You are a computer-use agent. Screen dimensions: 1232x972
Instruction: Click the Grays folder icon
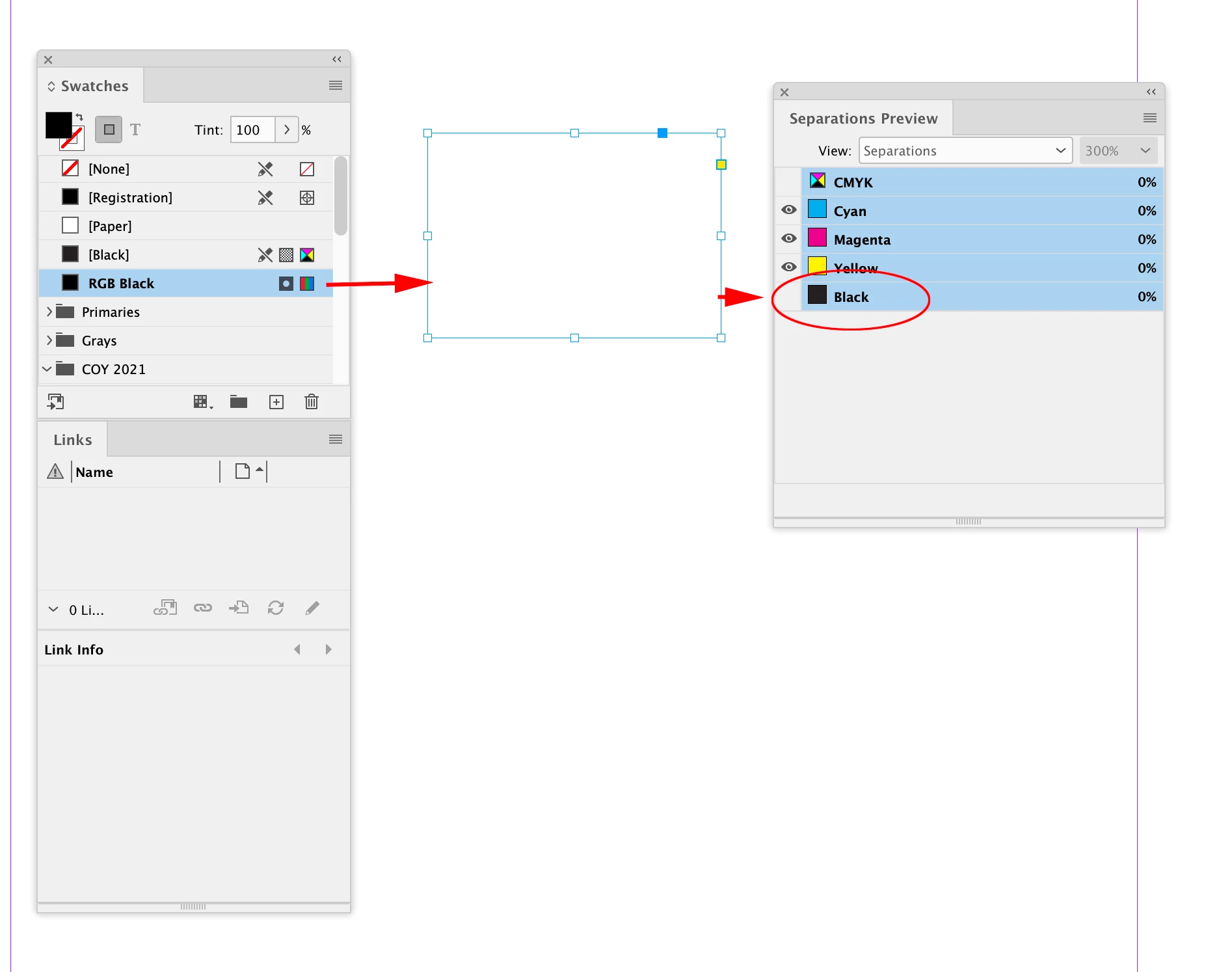65,340
